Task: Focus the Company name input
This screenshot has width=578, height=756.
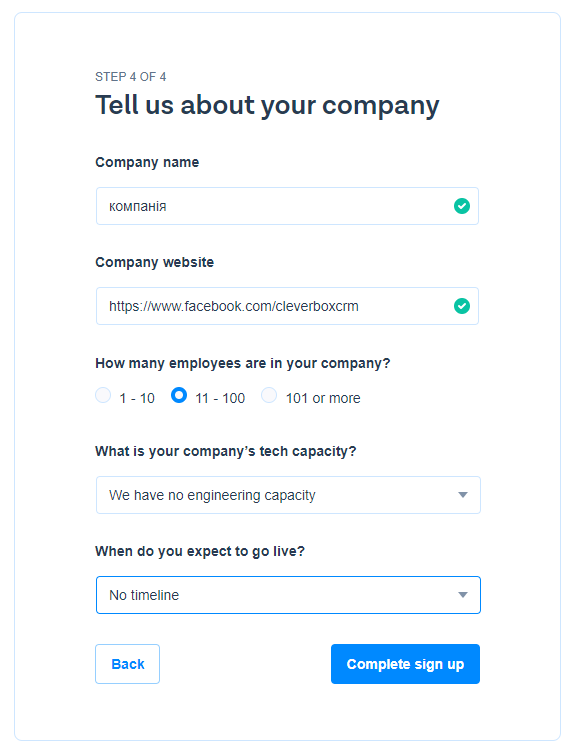Action: tap(287, 206)
